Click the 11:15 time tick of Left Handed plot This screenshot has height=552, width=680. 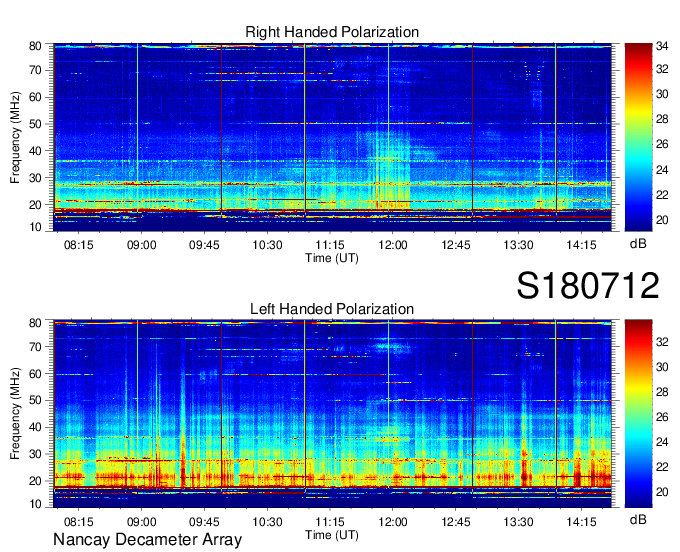point(330,522)
